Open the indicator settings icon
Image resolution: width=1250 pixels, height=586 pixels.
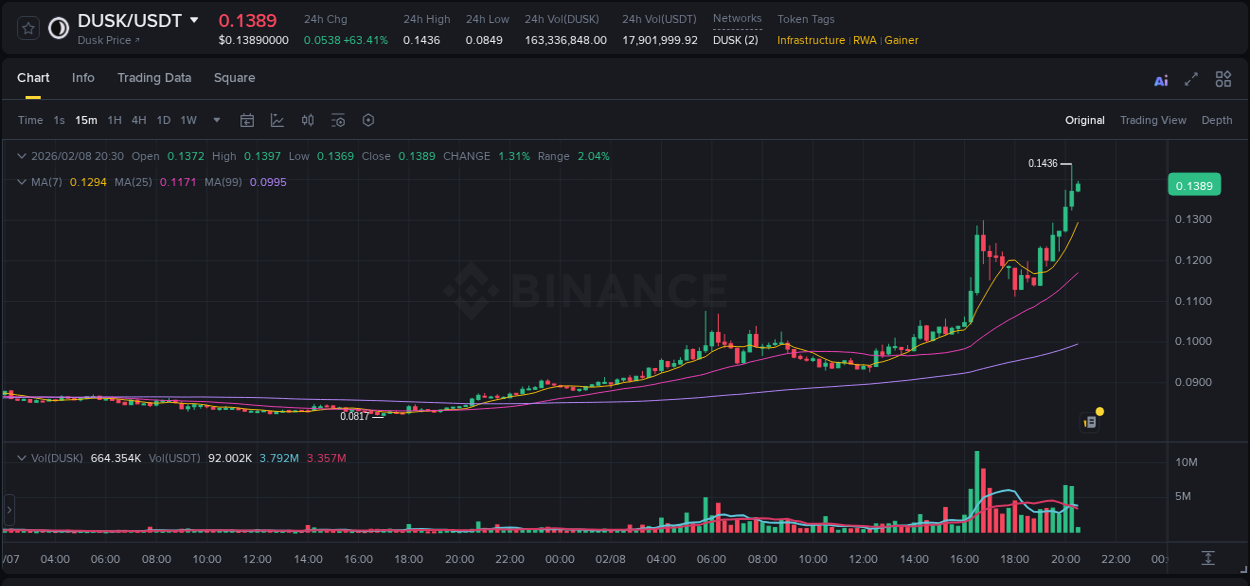[x=338, y=120]
